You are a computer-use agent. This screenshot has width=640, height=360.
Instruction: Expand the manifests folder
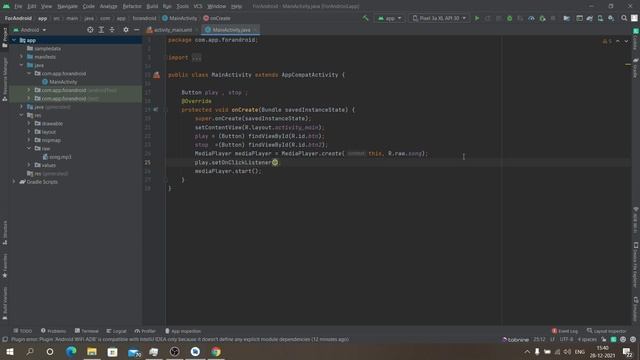[x=22, y=57]
